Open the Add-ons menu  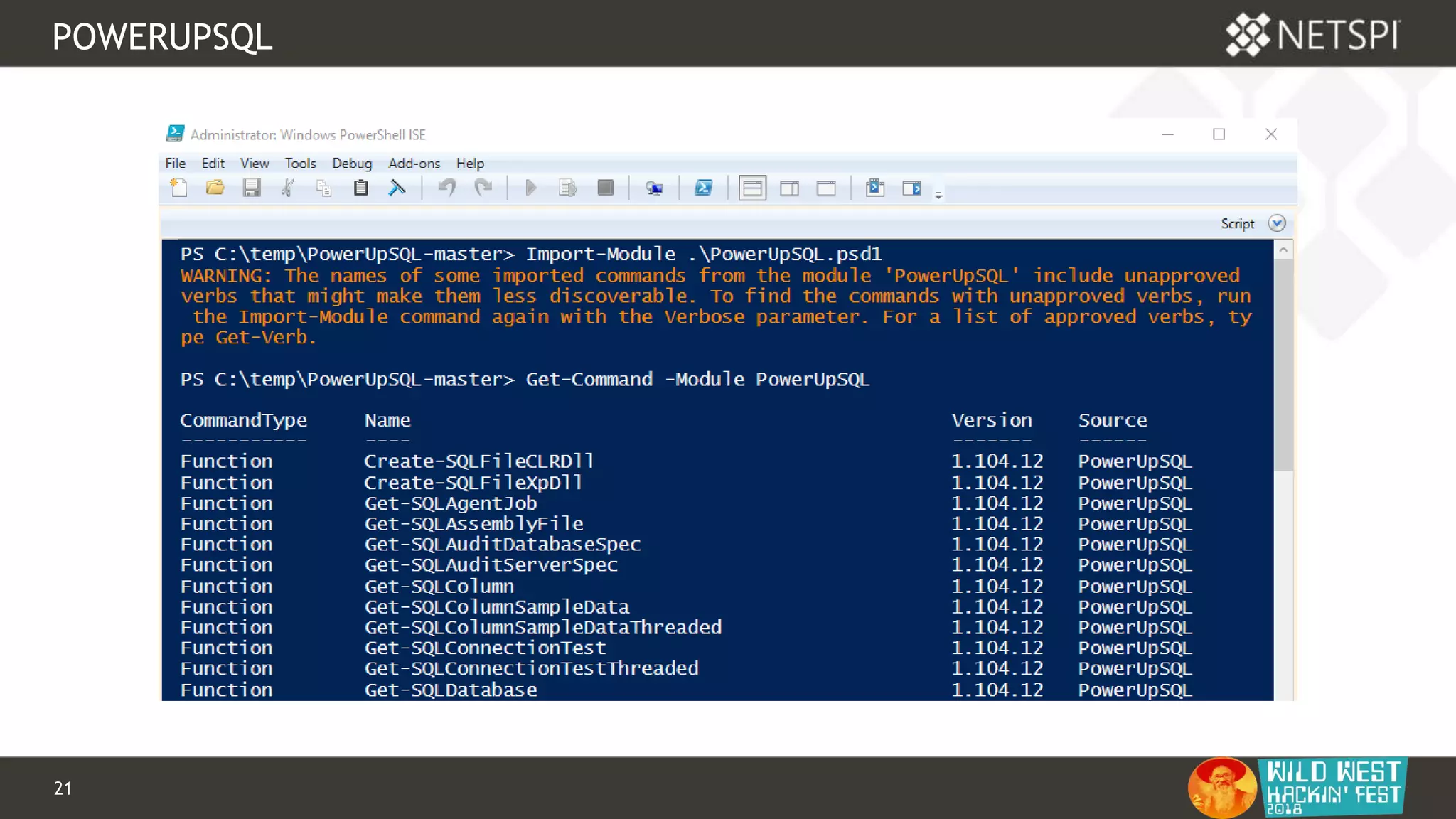pos(414,163)
